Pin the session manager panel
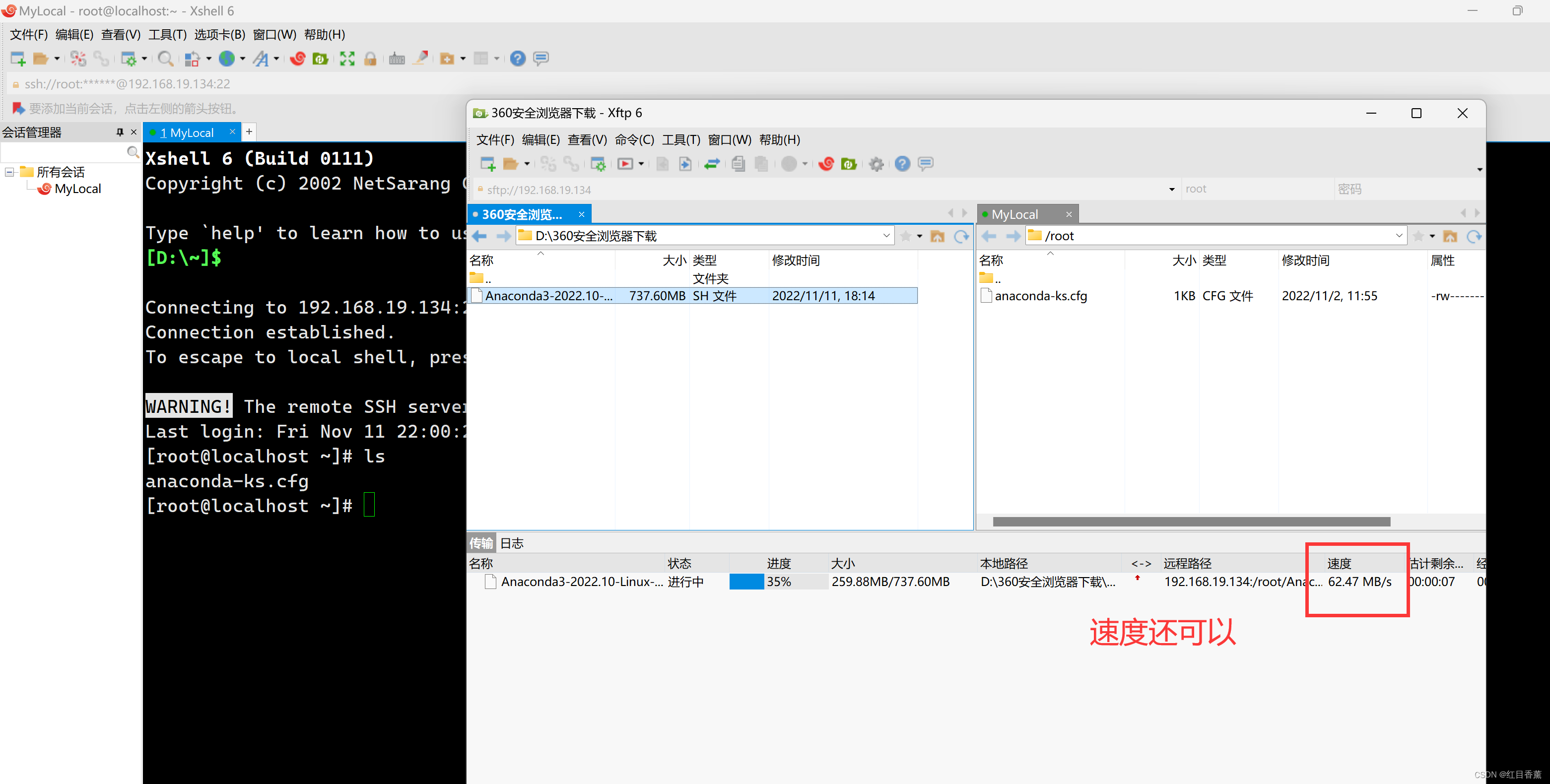 120,132
